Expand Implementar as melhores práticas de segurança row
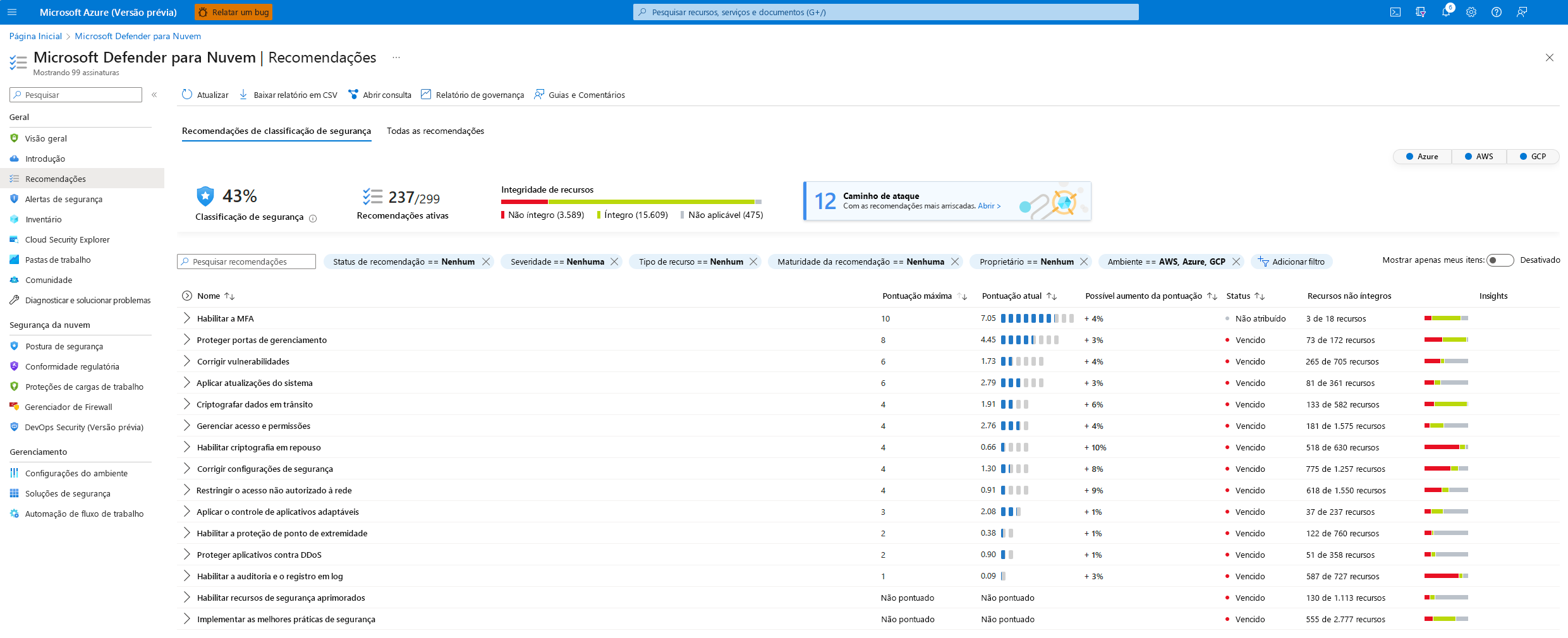Image resolution: width=1568 pixels, height=638 pixels. click(186, 618)
